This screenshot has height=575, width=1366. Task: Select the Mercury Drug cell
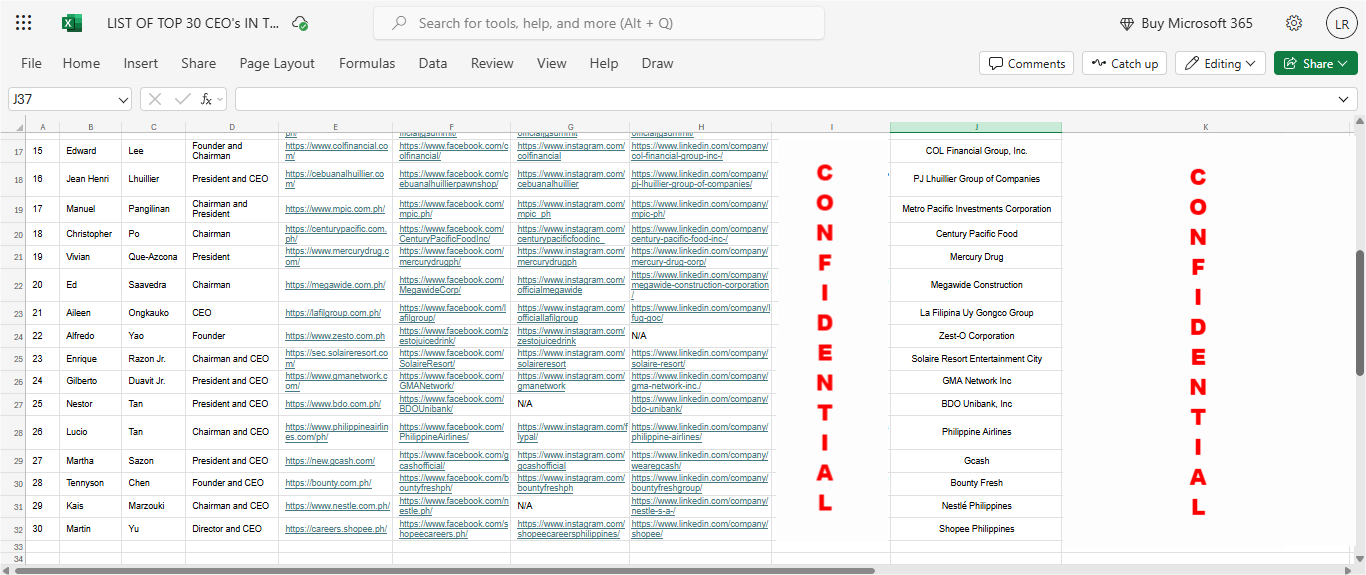tap(976, 257)
